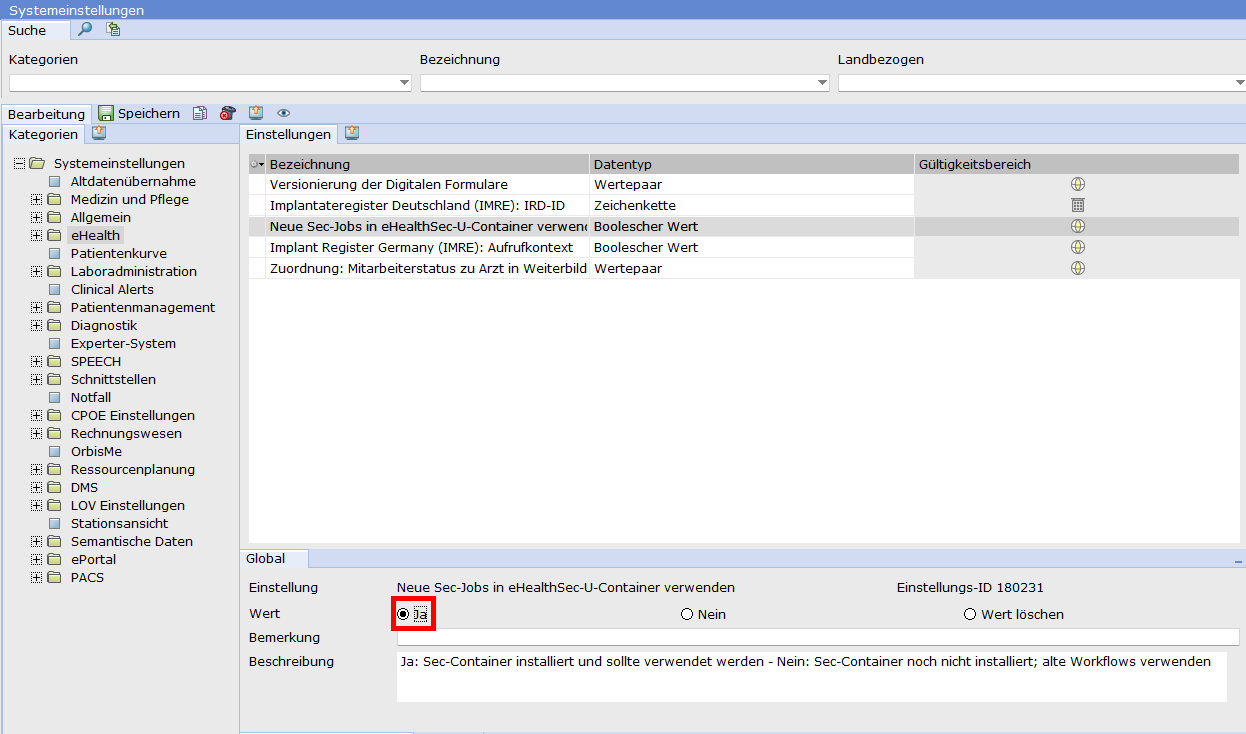The height and width of the screenshot is (734, 1246).
Task: Click the reset search icon beside magnifier
Action: pyautogui.click(x=113, y=29)
